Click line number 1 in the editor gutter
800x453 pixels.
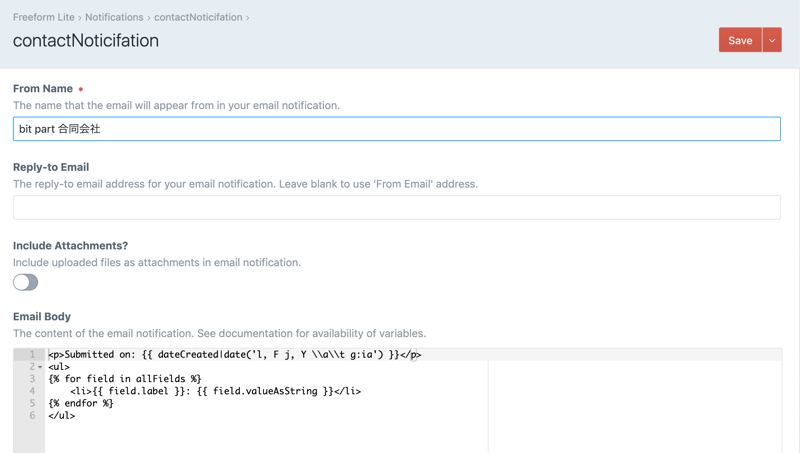coord(31,354)
